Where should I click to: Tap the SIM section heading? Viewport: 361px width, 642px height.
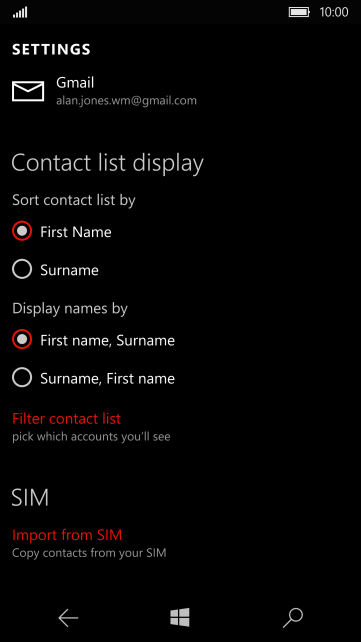30,497
